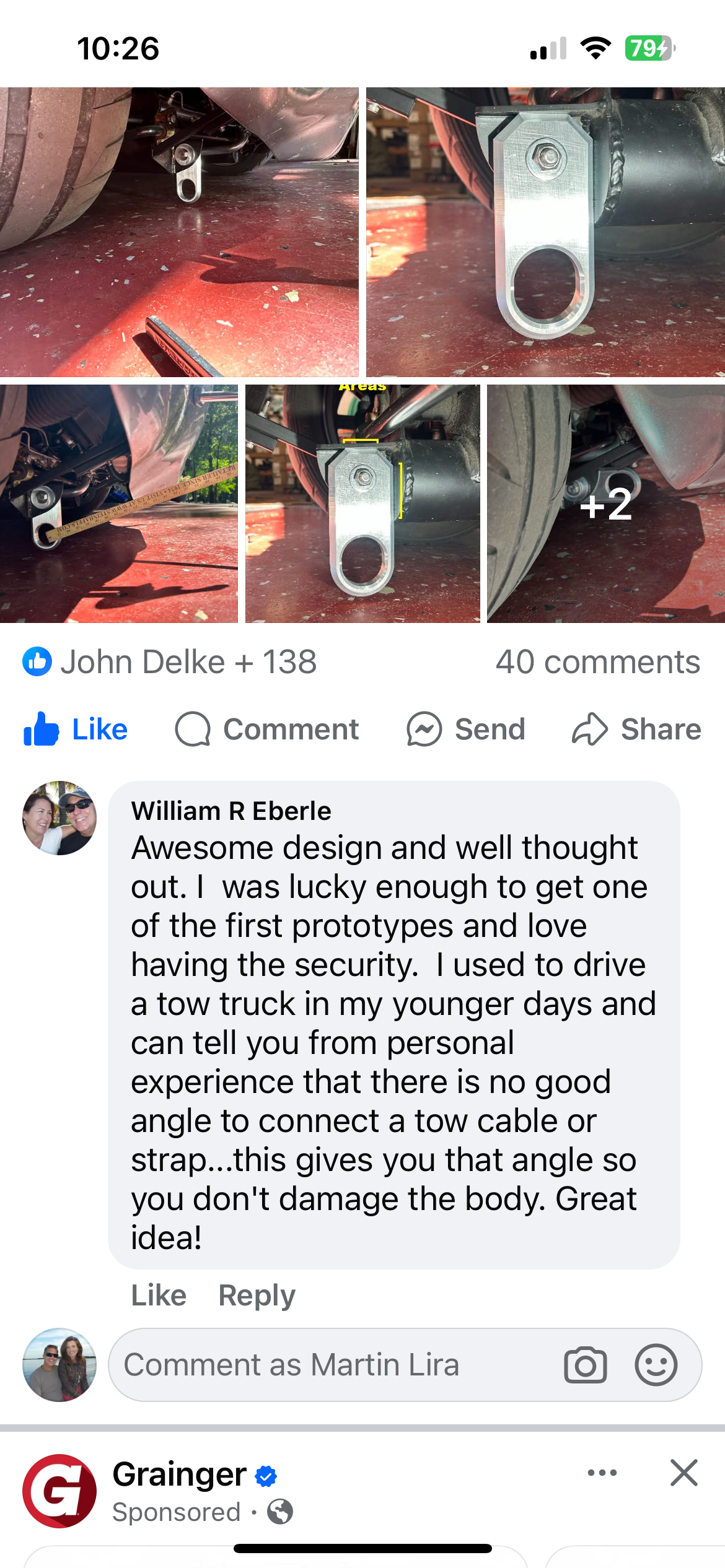Viewport: 725px width, 1568px height.
Task: Open the 40 comments link
Action: pos(597,661)
